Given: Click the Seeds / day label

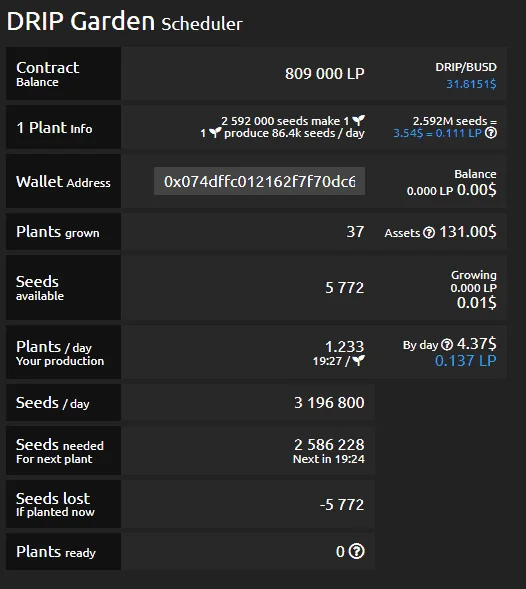Looking at the screenshot, I should point(53,403).
